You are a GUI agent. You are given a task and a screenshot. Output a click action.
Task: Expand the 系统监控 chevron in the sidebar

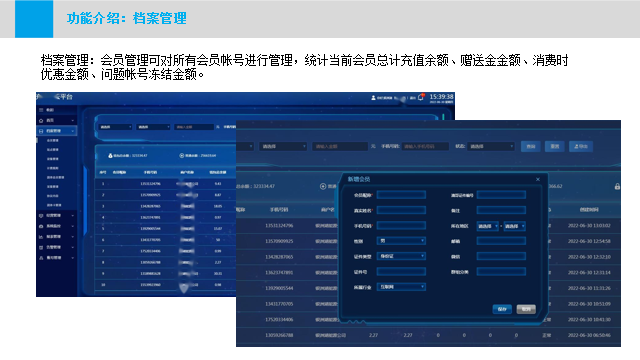(73, 226)
